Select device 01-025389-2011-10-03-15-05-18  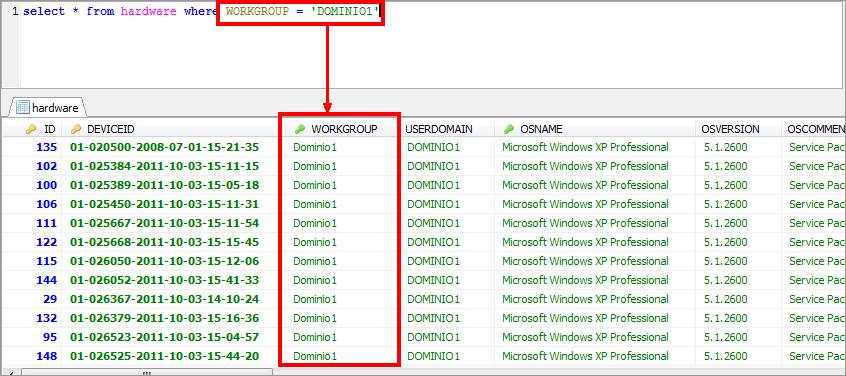click(165, 185)
